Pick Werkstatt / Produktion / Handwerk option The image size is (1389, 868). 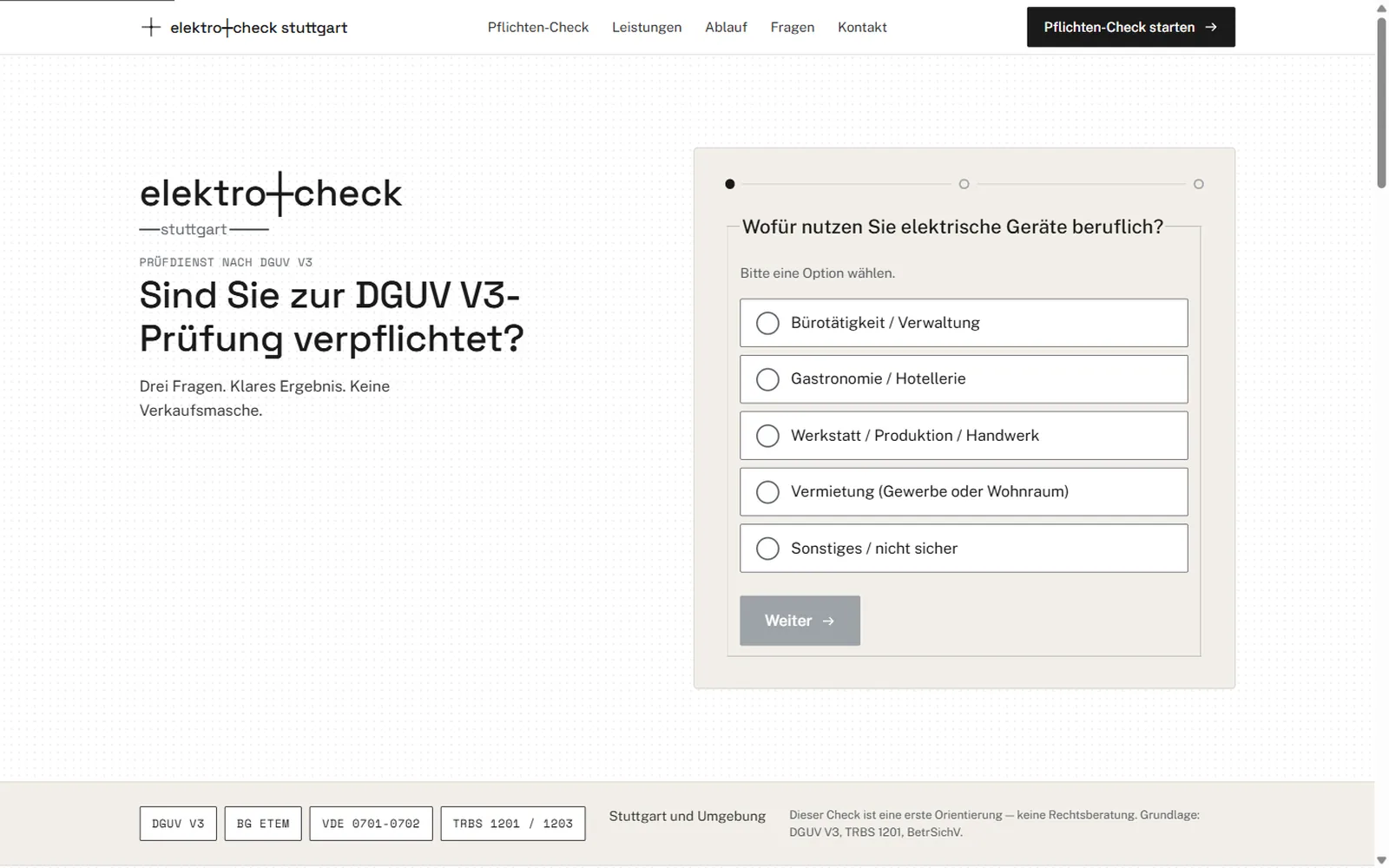(964, 436)
